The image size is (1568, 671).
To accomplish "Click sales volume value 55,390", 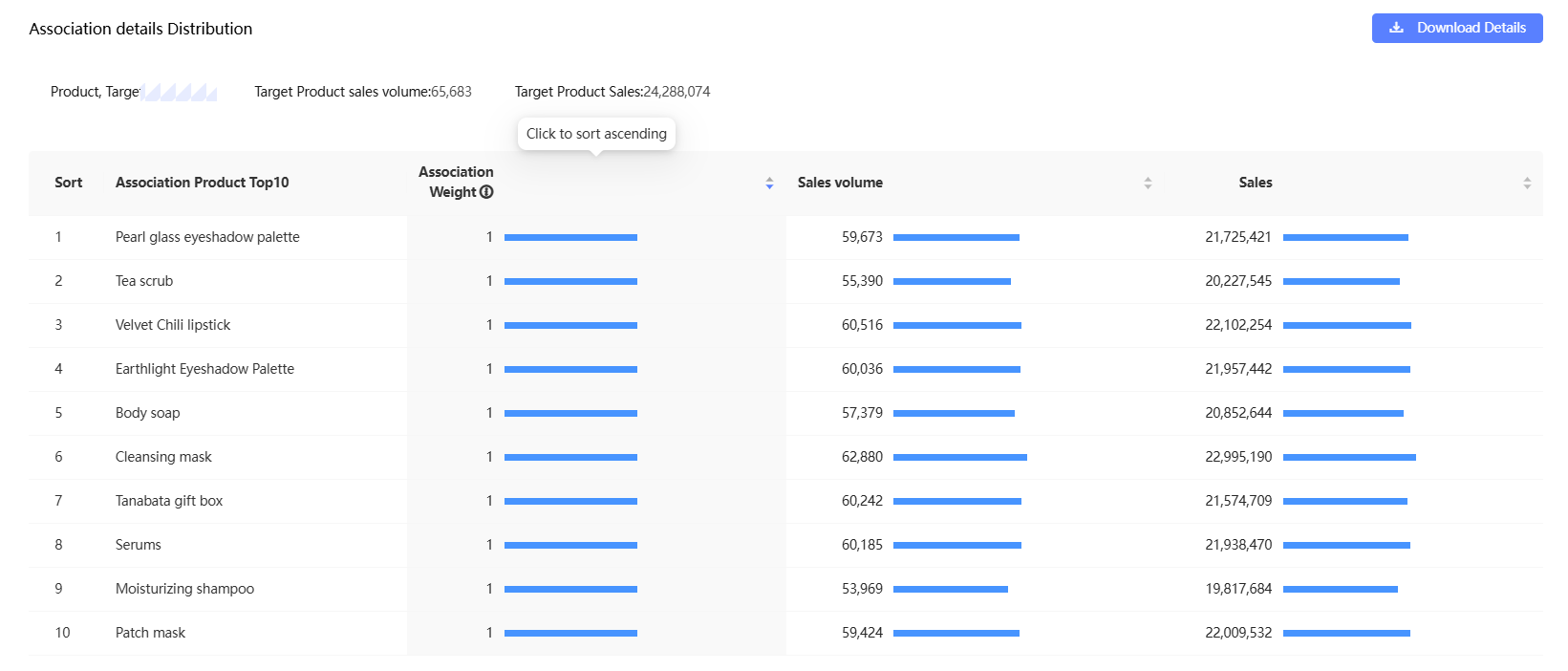I will pyautogui.click(x=862, y=281).
